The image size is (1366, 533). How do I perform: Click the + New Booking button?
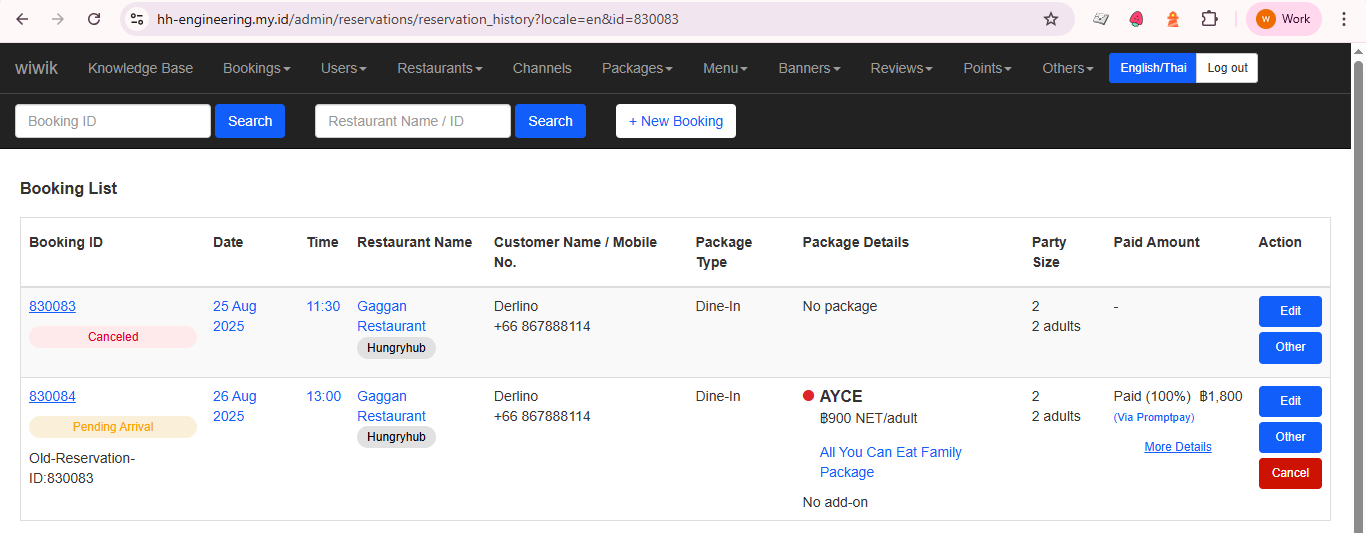675,121
